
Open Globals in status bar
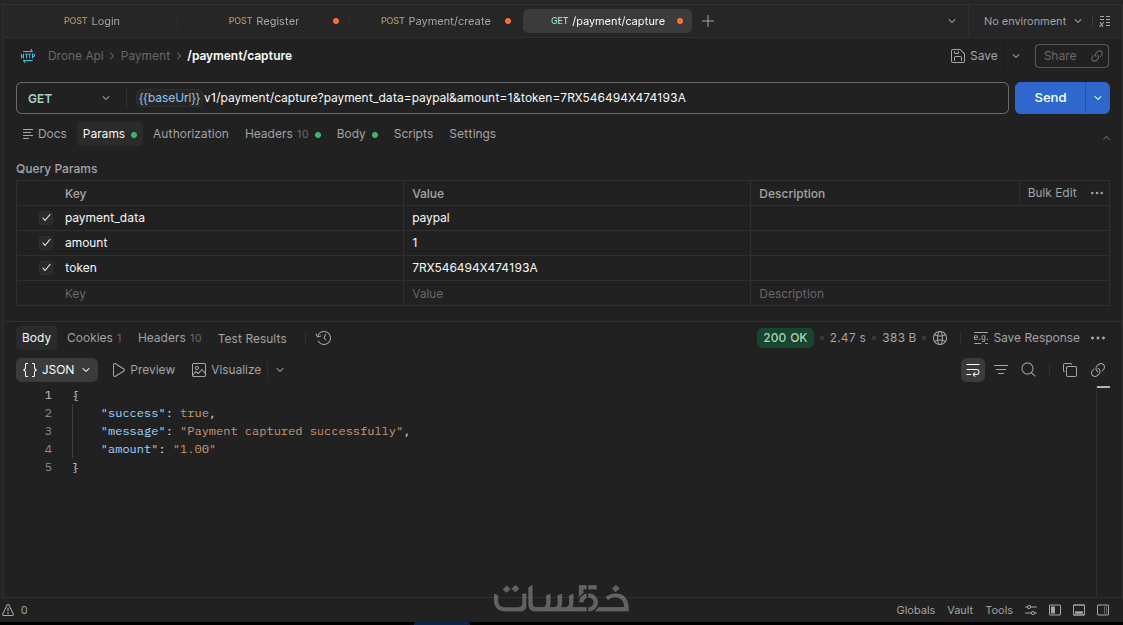pyautogui.click(x=915, y=610)
